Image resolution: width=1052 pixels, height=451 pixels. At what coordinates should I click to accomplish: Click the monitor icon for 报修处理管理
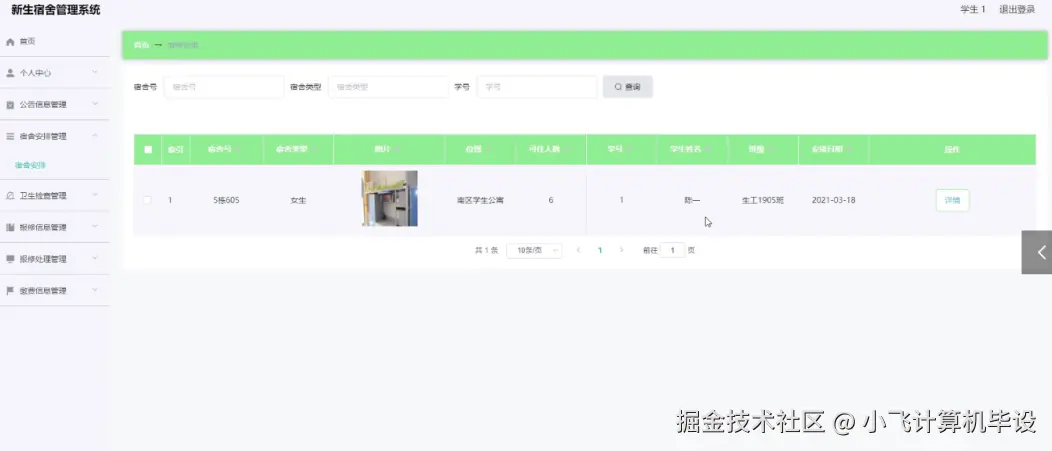(x=10, y=259)
